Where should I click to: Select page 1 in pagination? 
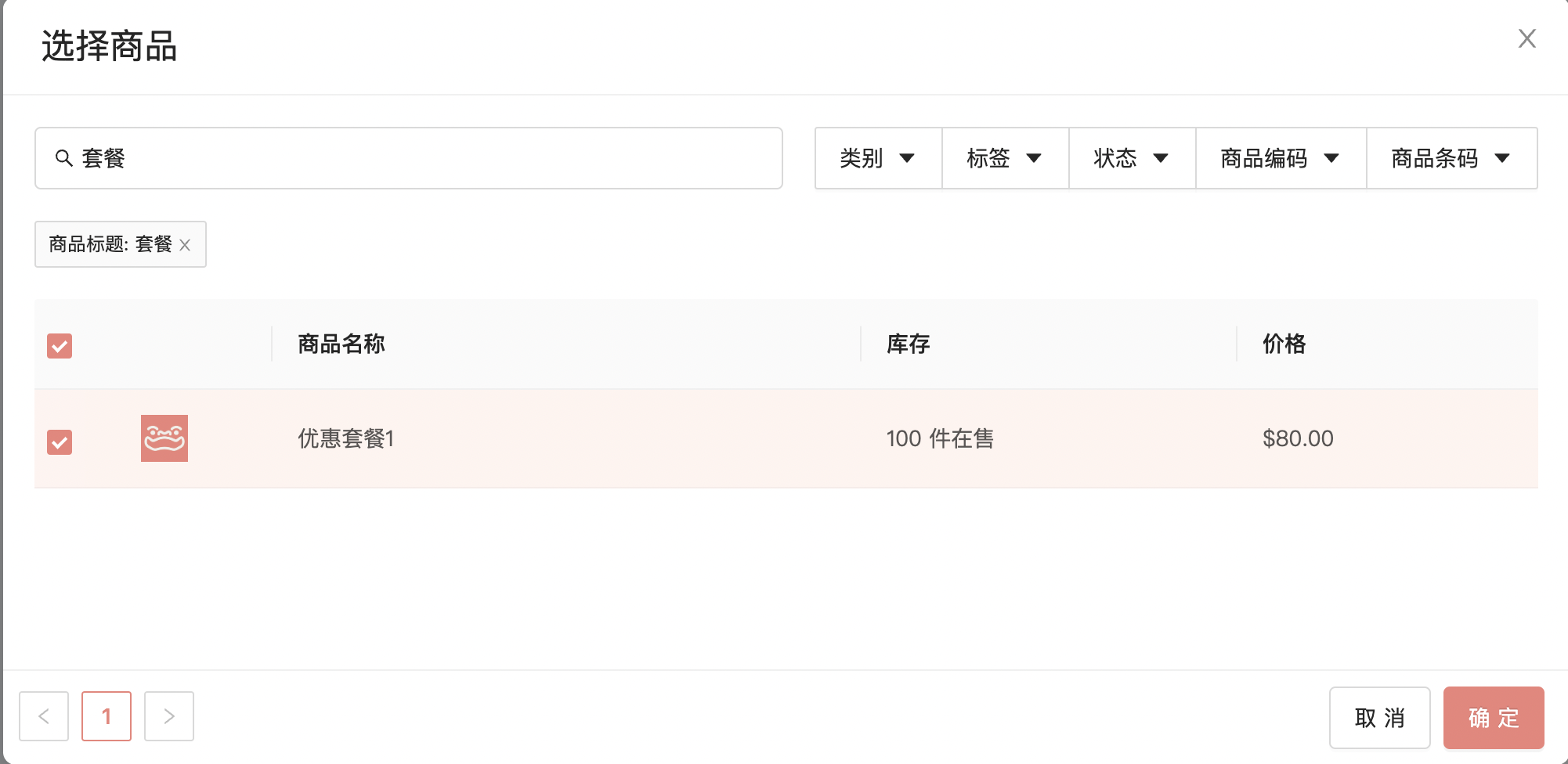pos(107,716)
